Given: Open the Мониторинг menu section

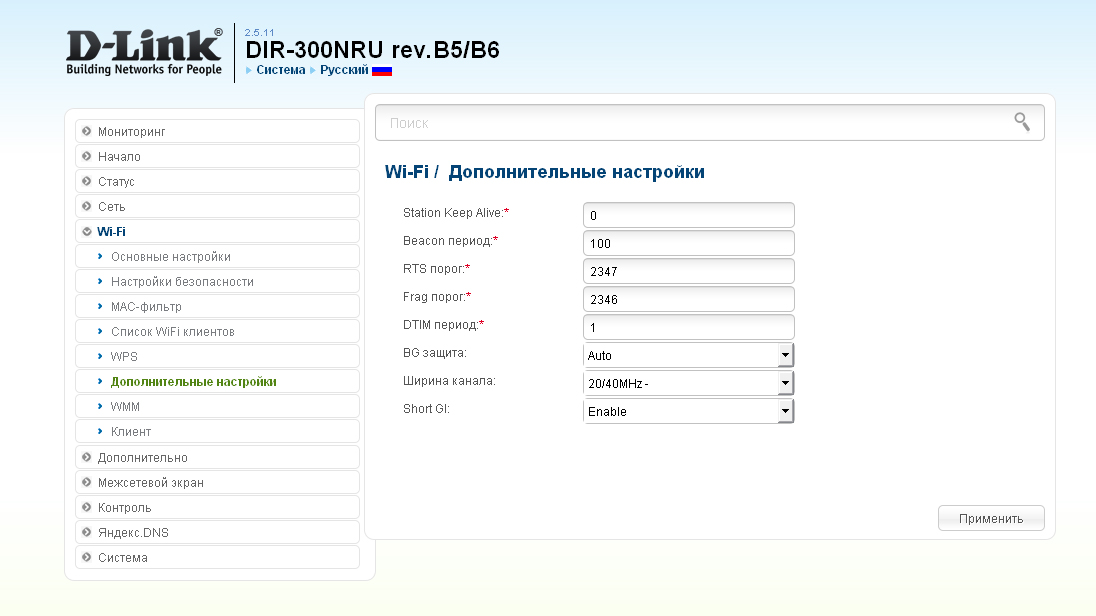Looking at the screenshot, I should [x=217, y=131].
